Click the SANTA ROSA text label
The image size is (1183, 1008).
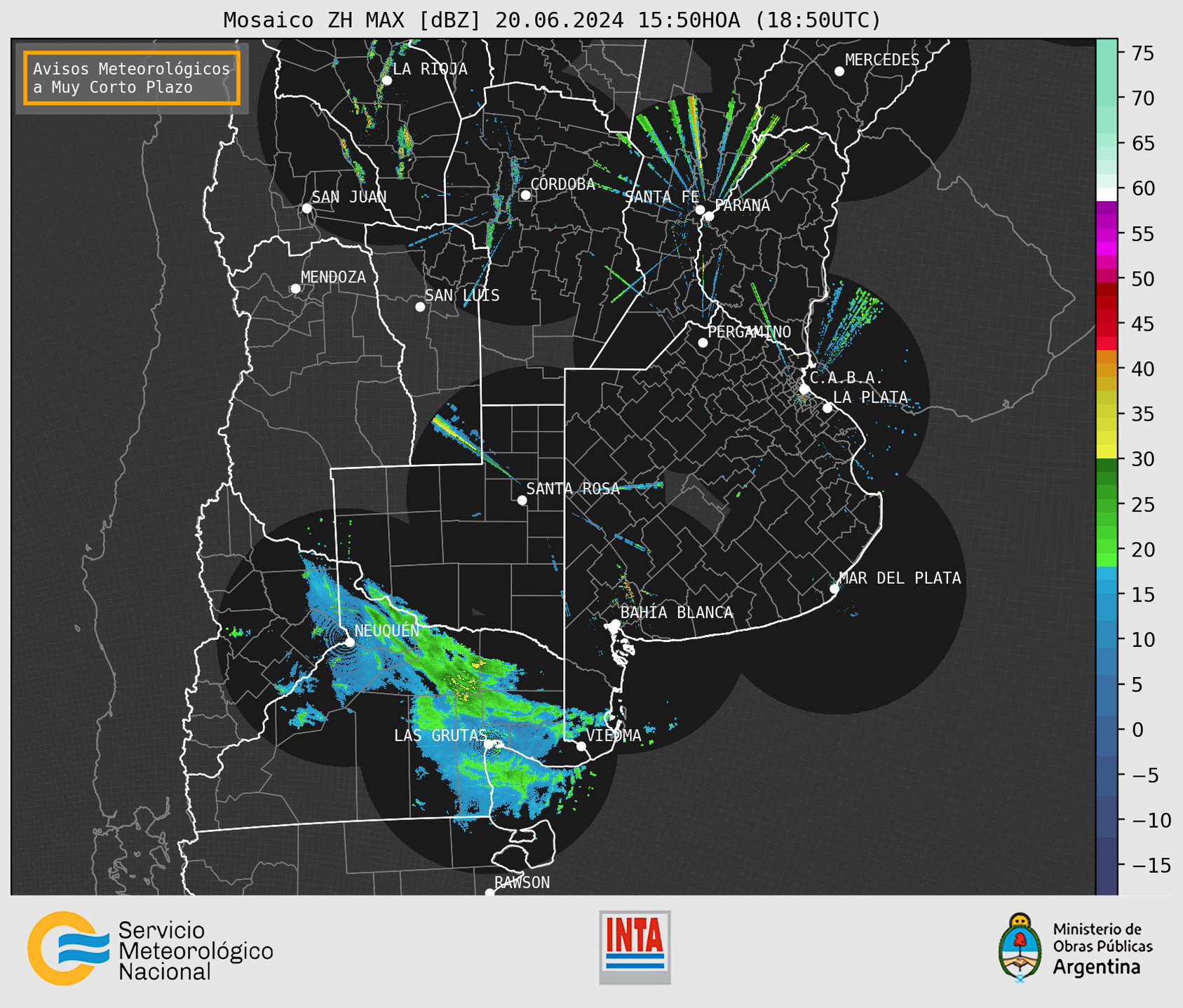tap(574, 489)
